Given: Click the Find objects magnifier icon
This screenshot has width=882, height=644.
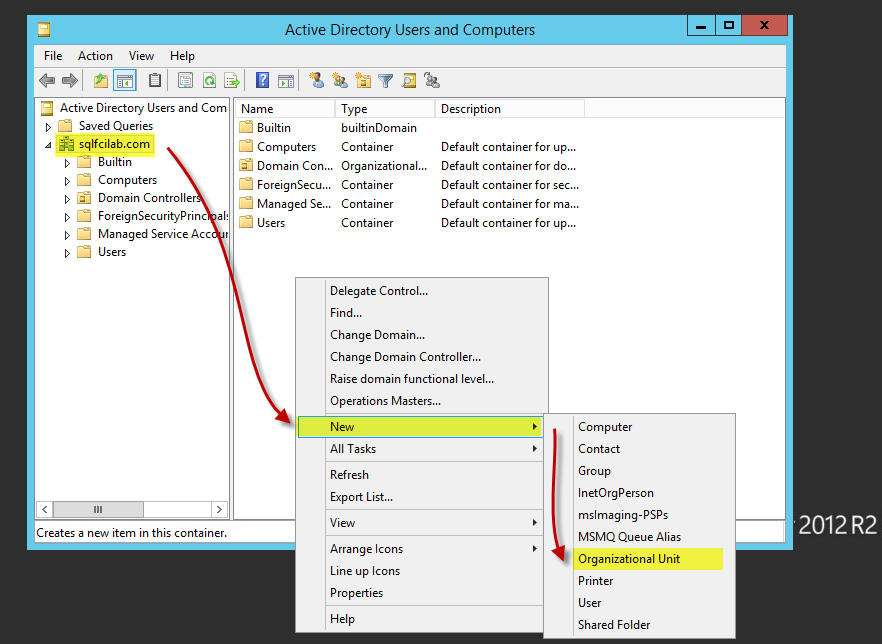Looking at the screenshot, I should pos(409,80).
